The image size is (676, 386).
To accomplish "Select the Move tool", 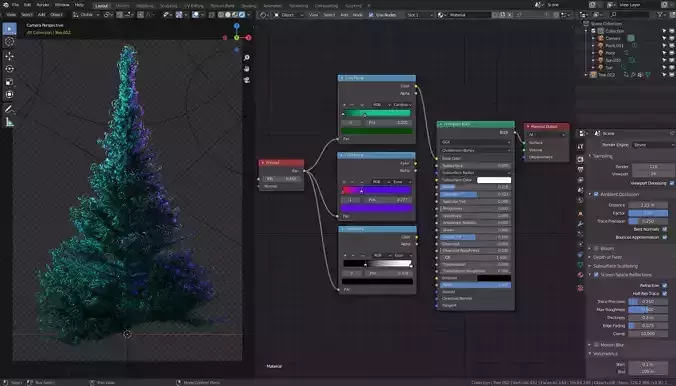I will [9, 56].
